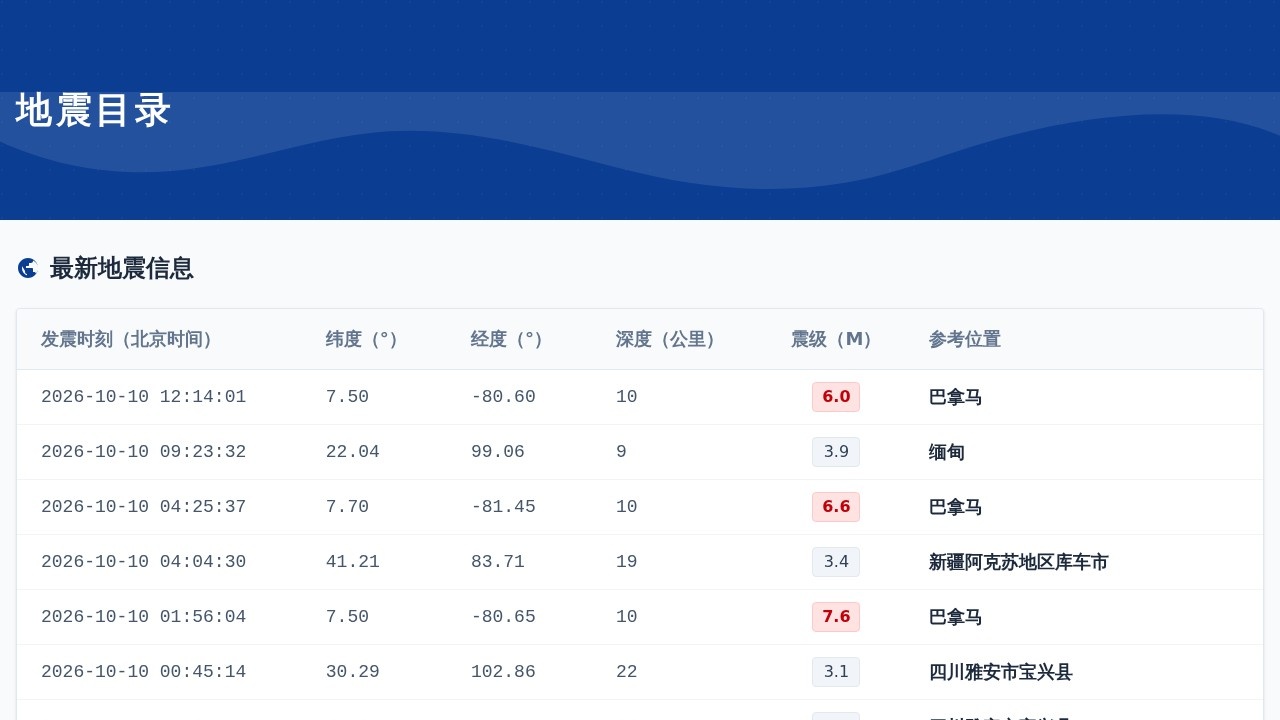Screen dimensions: 1280x720
Task: Select the 2026-10-10 04:25:37 time cell
Action: pyautogui.click(x=144, y=507)
